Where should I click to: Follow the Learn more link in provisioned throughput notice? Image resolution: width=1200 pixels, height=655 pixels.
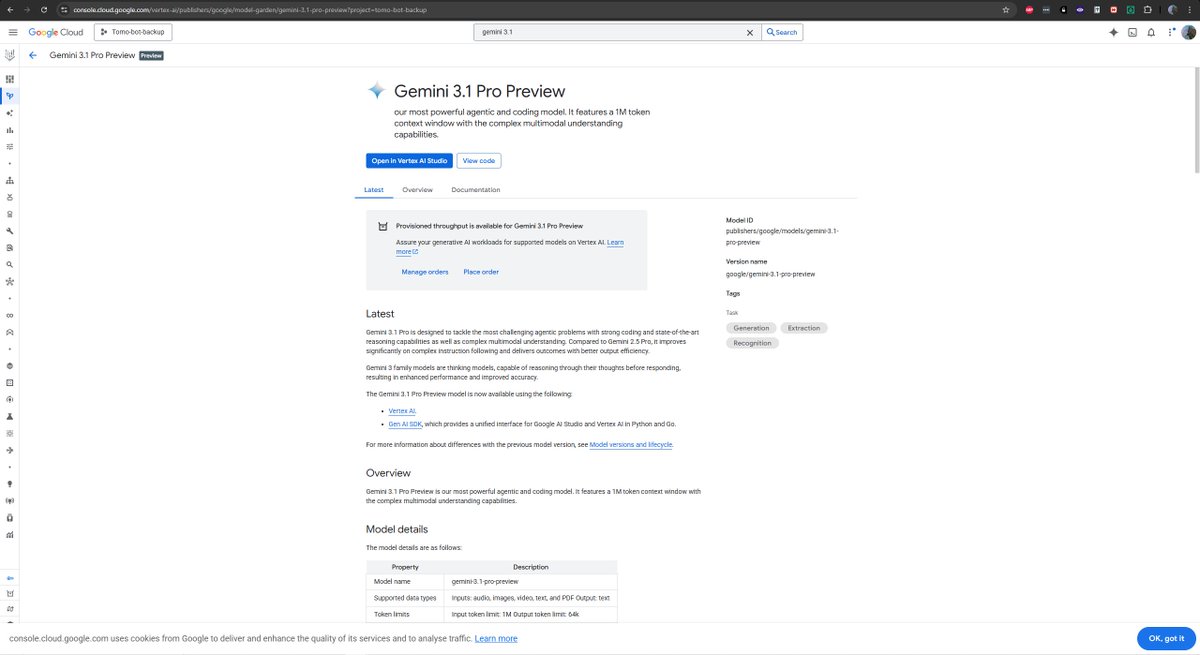pos(615,242)
